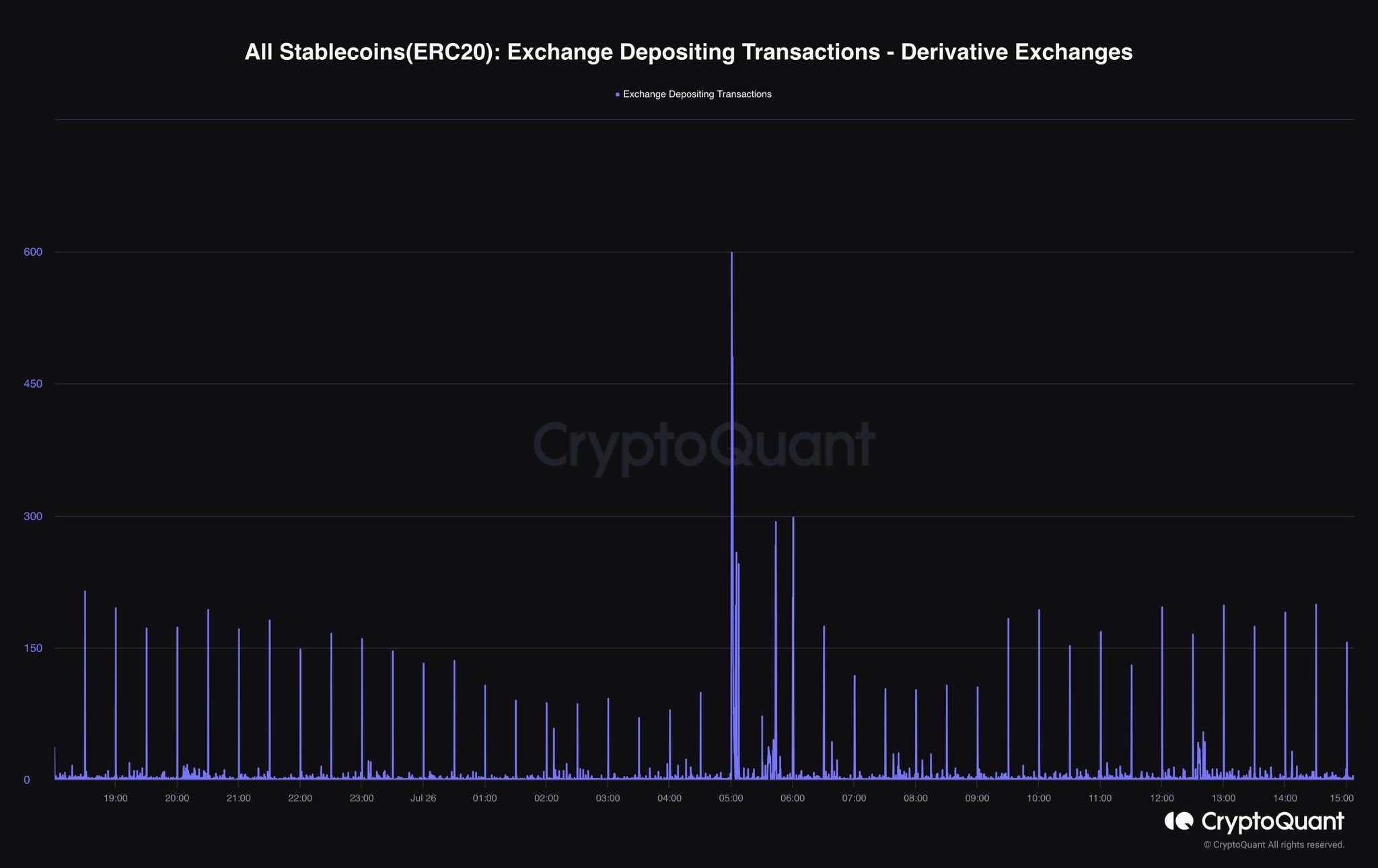Open the CryptoQuant wordmark link at bottom right
This screenshot has height=868, width=1378.
pyautogui.click(x=1272, y=822)
